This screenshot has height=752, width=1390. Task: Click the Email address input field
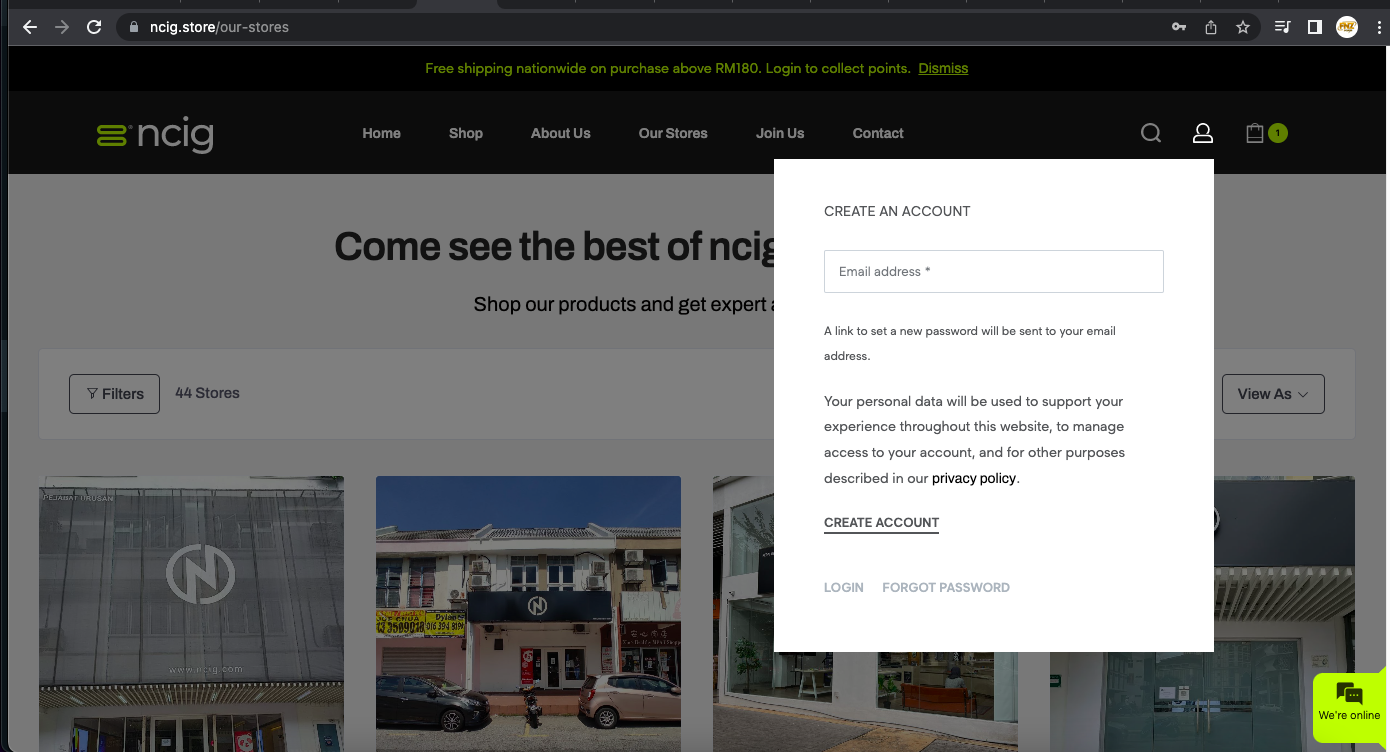click(993, 271)
